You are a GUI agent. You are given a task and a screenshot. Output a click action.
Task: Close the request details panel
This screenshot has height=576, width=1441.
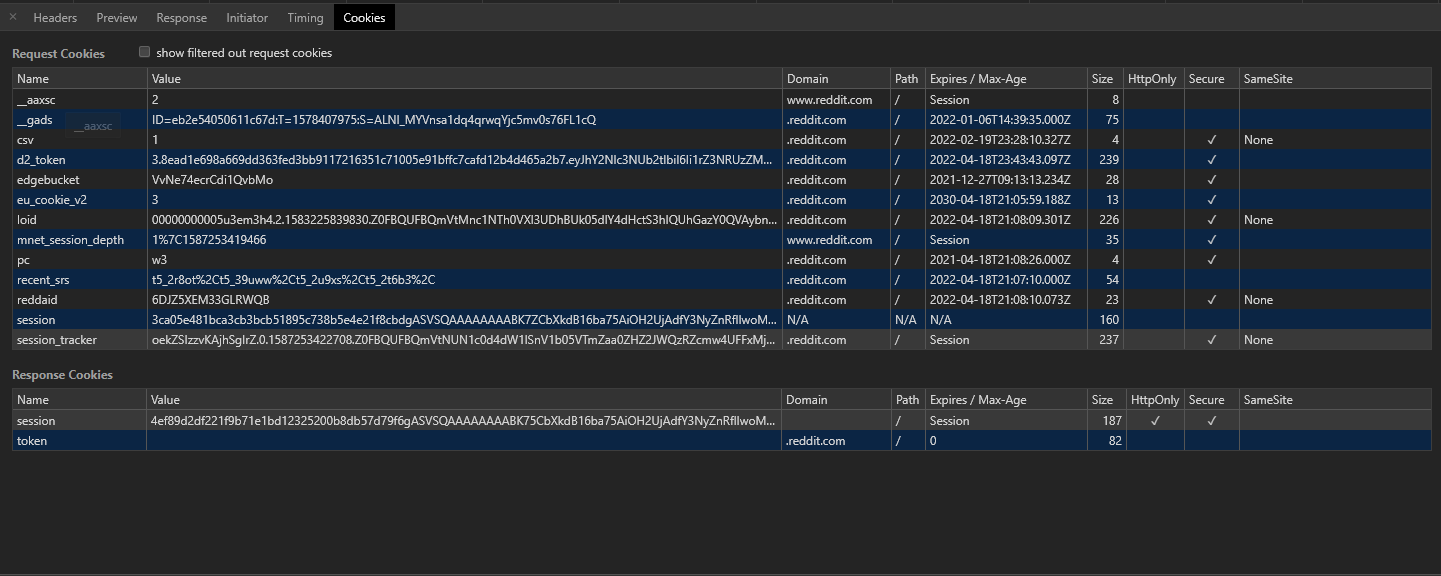tap(10, 17)
